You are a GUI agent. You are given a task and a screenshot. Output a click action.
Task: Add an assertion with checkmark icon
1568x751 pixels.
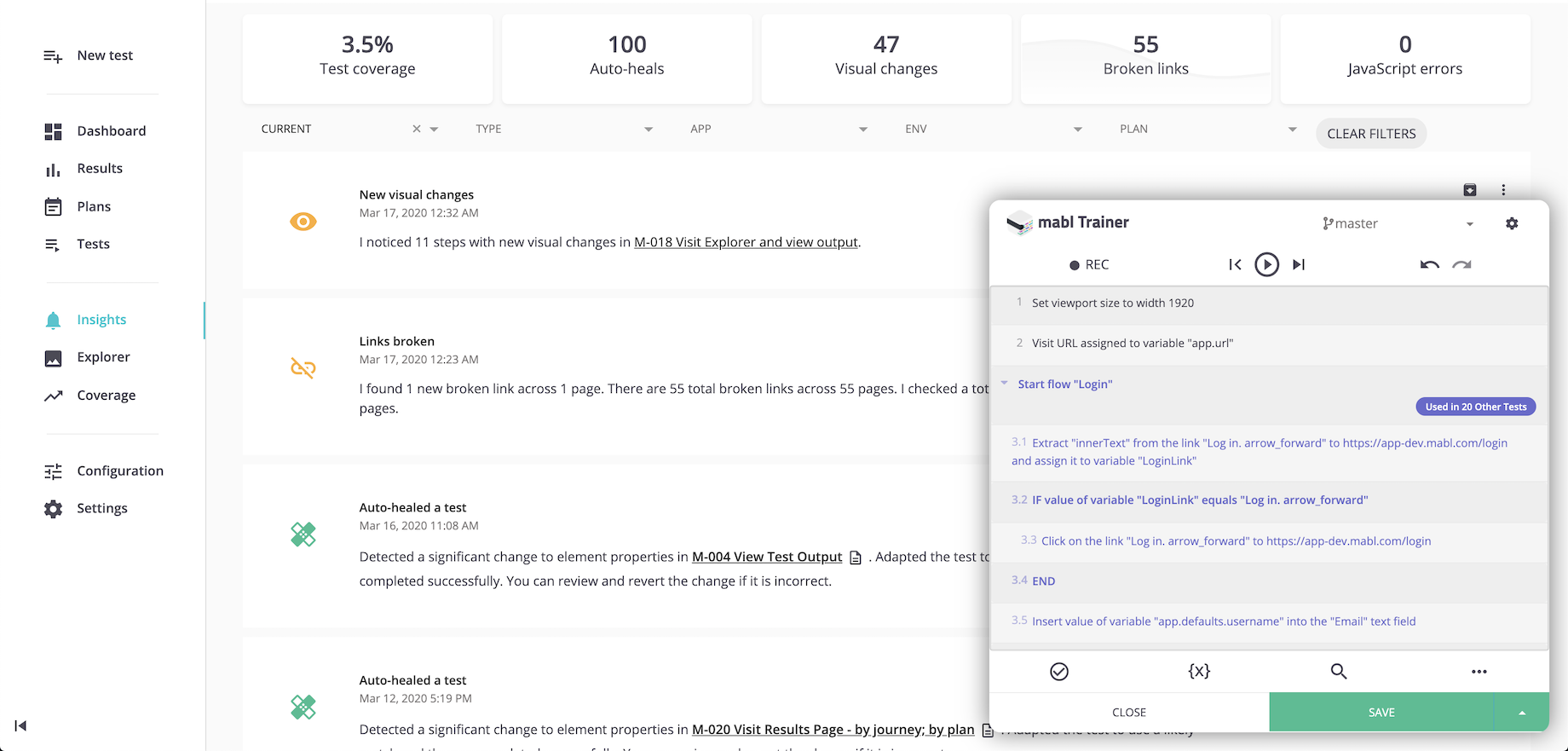(x=1059, y=672)
